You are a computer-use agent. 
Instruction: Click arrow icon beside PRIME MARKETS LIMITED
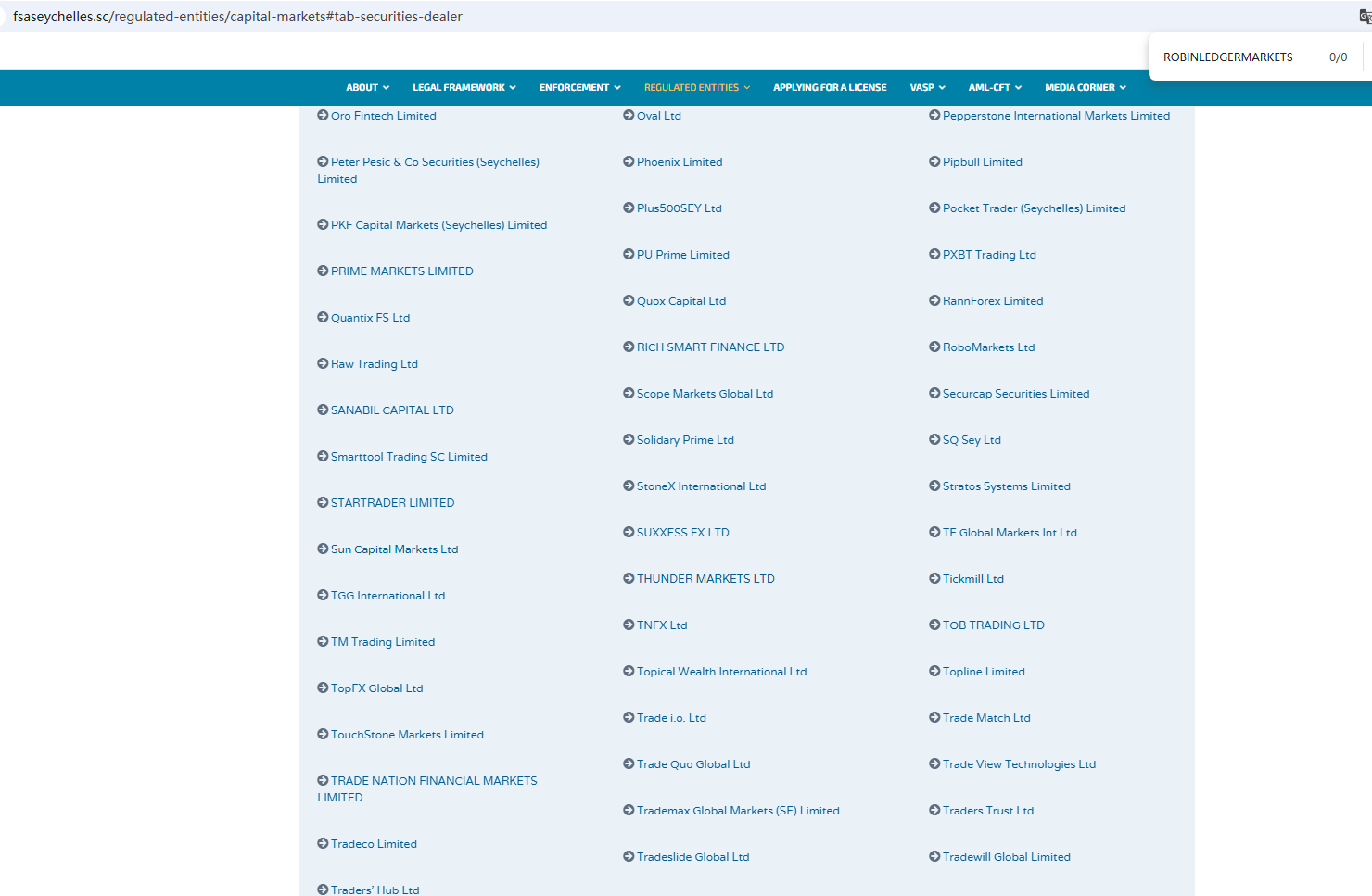tap(323, 271)
